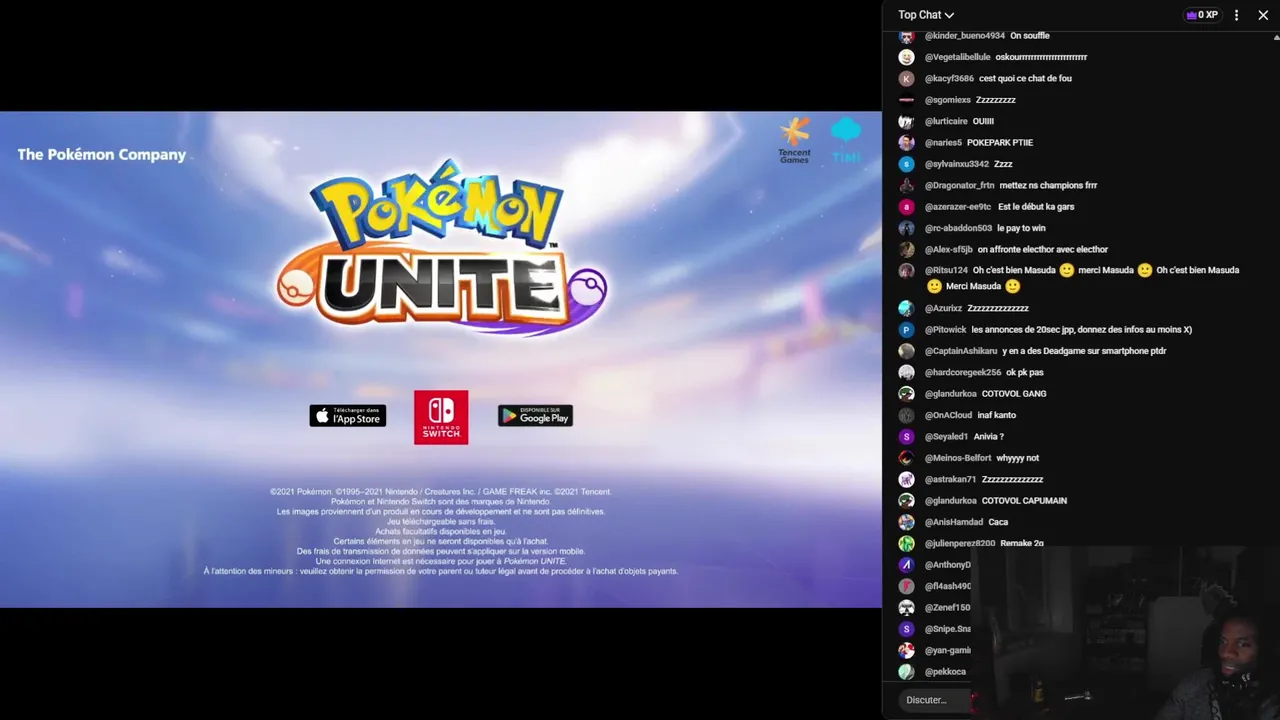Open @Azurixz's avatar
Image resolution: width=1280 pixels, height=720 pixels.
point(906,308)
